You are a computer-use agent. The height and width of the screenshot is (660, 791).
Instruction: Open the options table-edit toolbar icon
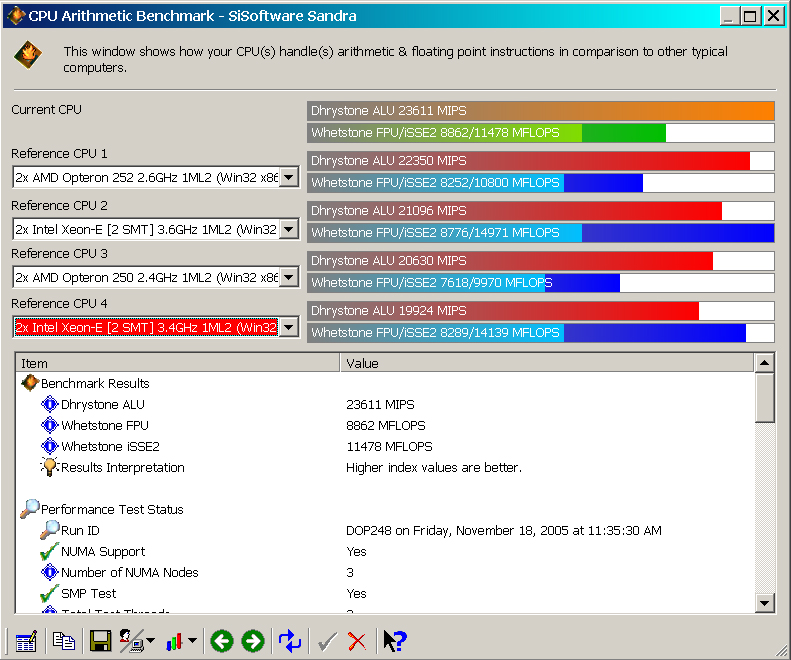[26, 641]
